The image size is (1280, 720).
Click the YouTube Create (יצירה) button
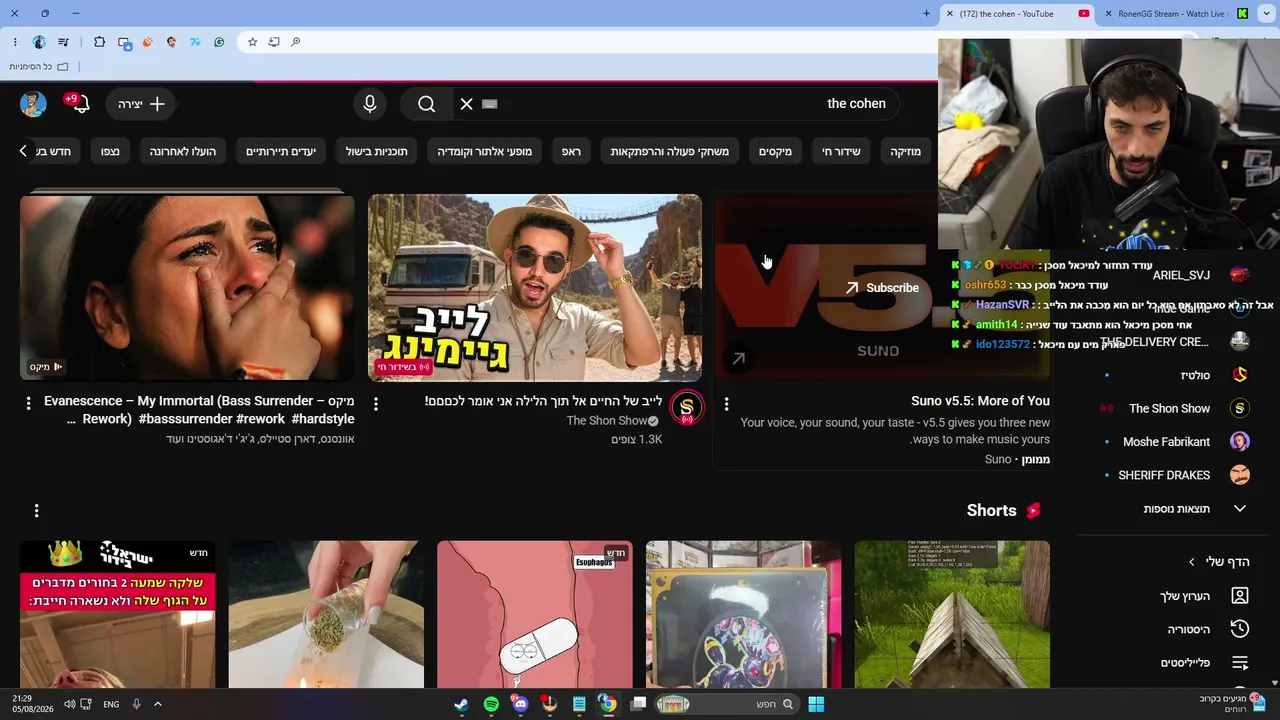[x=143, y=104]
